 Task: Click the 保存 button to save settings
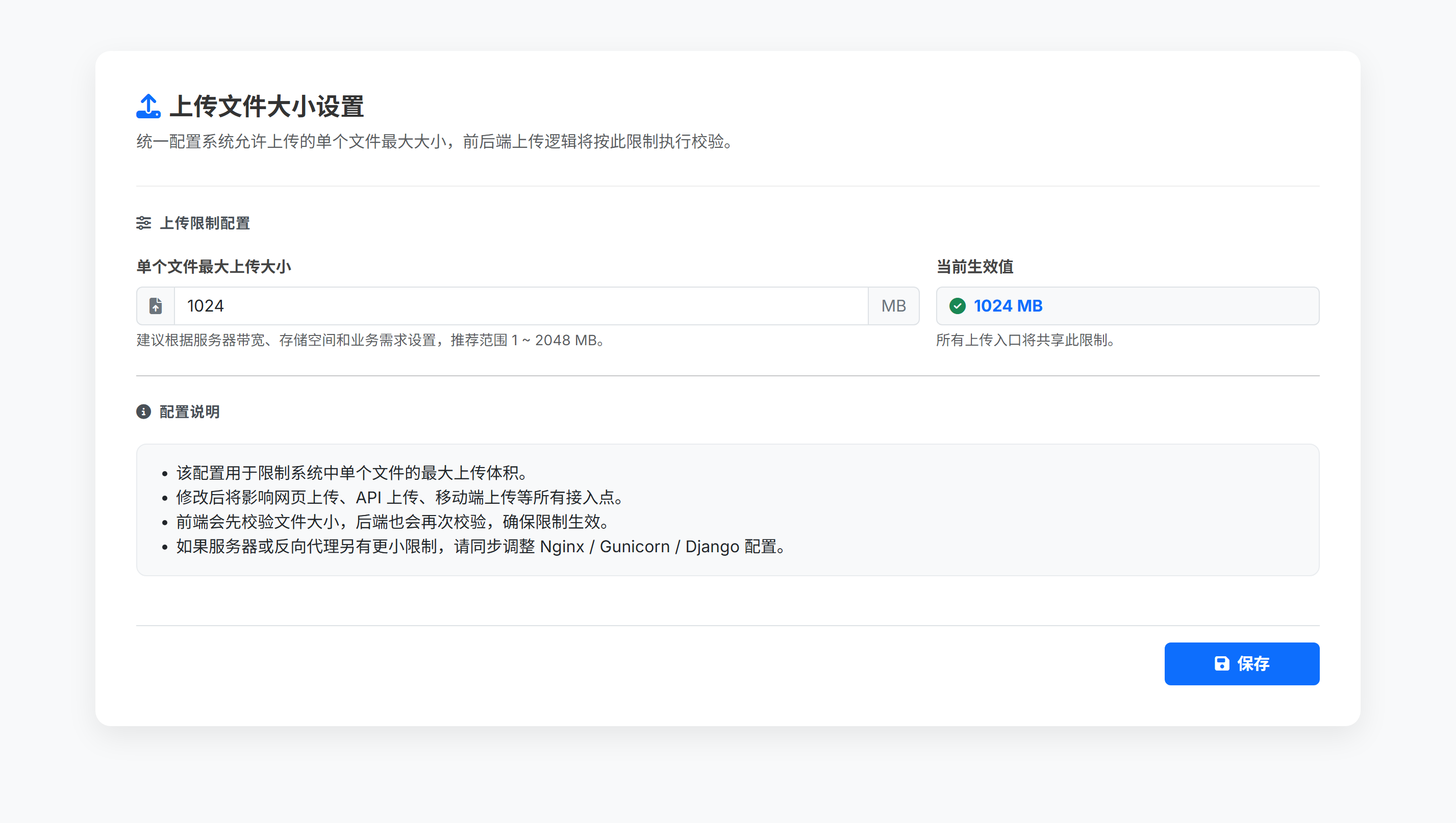point(1242,663)
